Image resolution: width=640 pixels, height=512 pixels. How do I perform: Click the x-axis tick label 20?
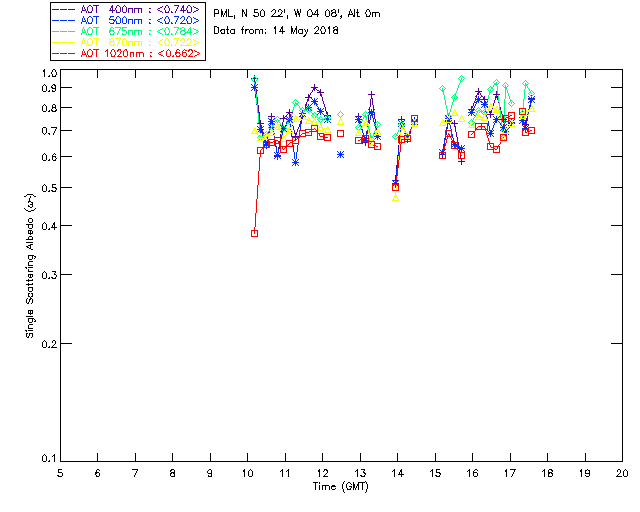622,472
